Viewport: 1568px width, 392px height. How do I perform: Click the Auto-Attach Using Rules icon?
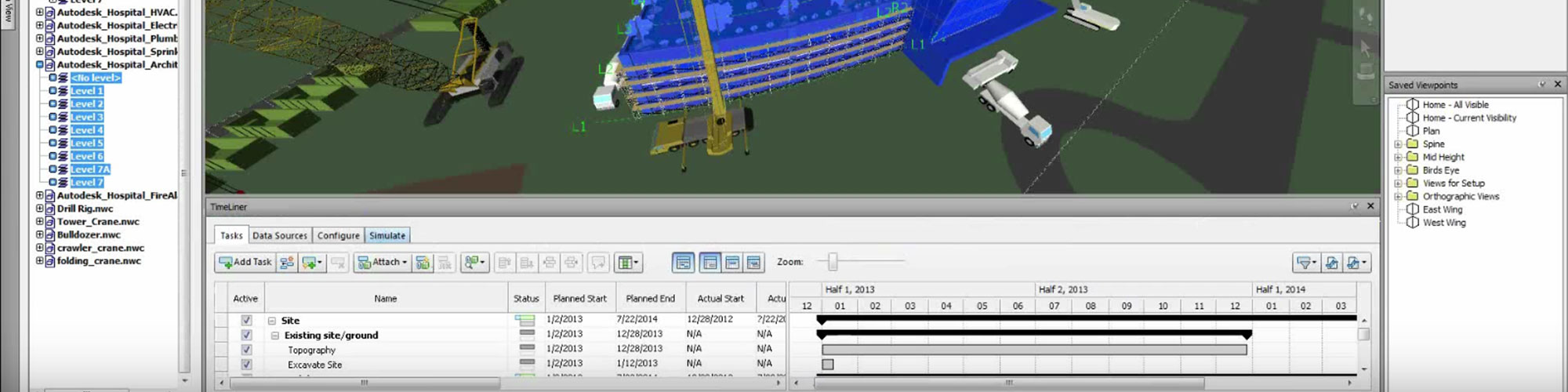pos(423,263)
